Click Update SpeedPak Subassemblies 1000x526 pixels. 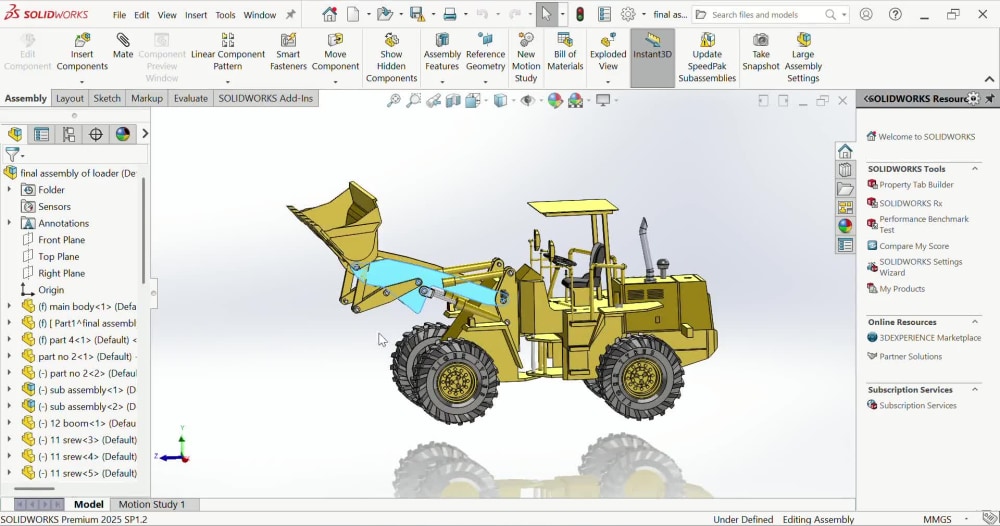[x=707, y=58]
